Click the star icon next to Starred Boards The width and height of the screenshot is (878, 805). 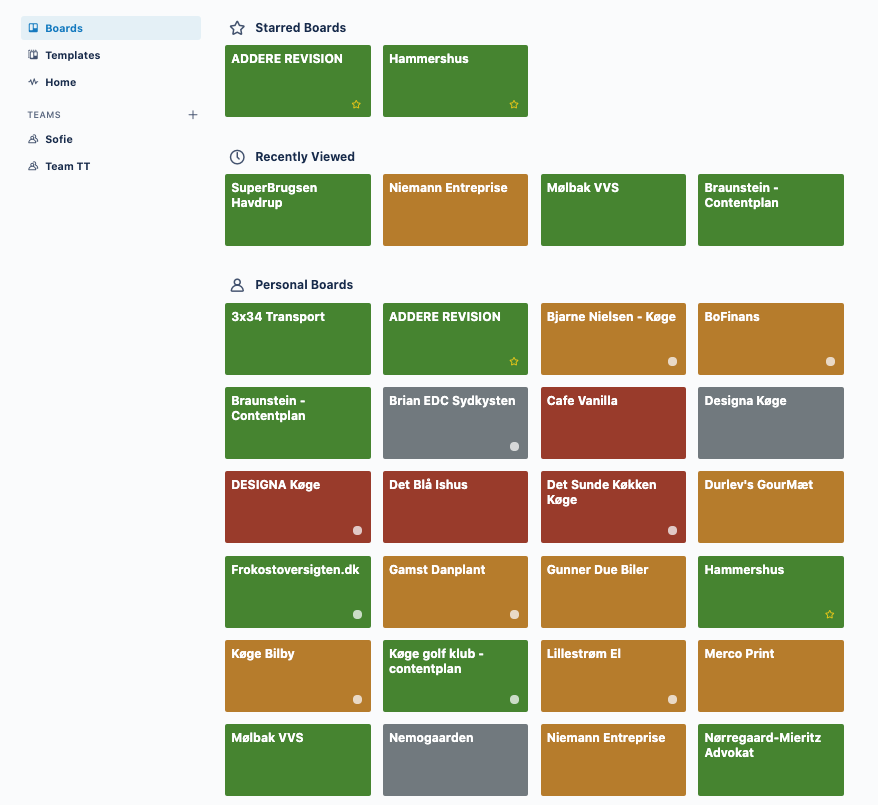pos(237,28)
